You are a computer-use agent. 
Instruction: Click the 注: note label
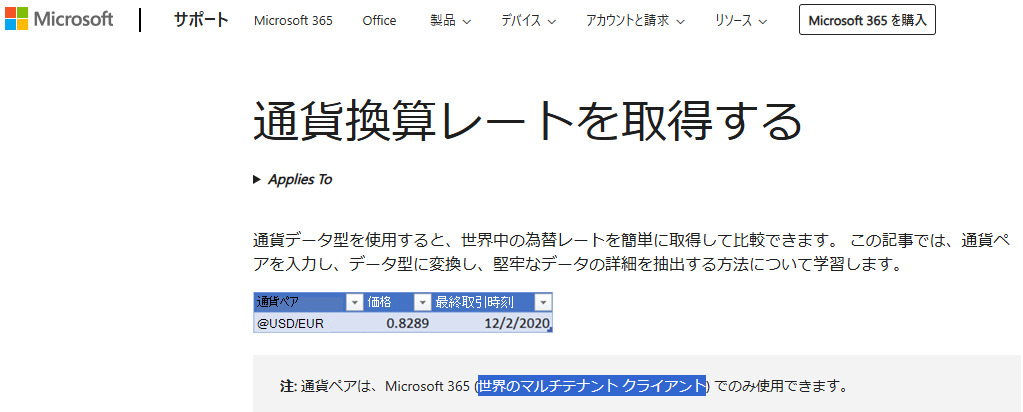tap(288, 386)
